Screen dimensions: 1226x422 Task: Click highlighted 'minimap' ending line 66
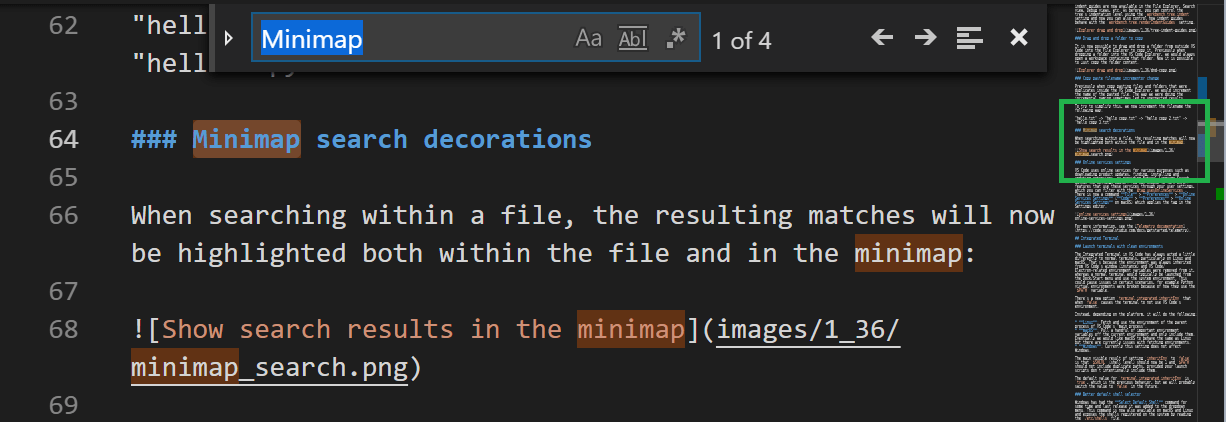pyautogui.click(x=907, y=253)
